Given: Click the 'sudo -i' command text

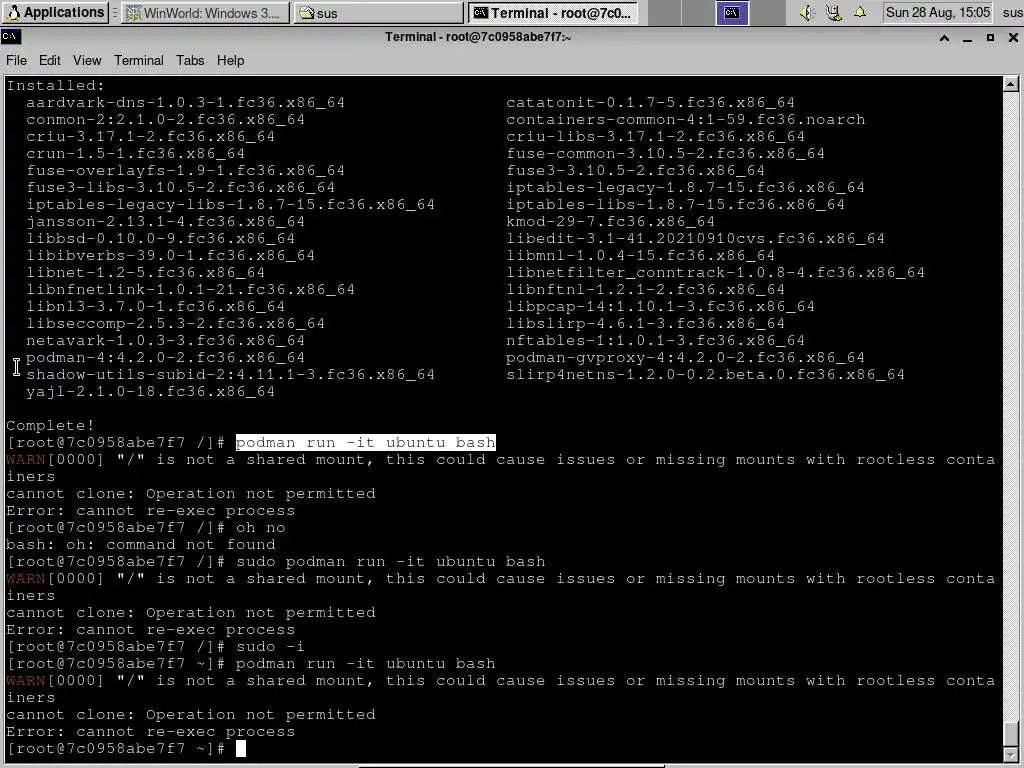Looking at the screenshot, I should [270, 647].
